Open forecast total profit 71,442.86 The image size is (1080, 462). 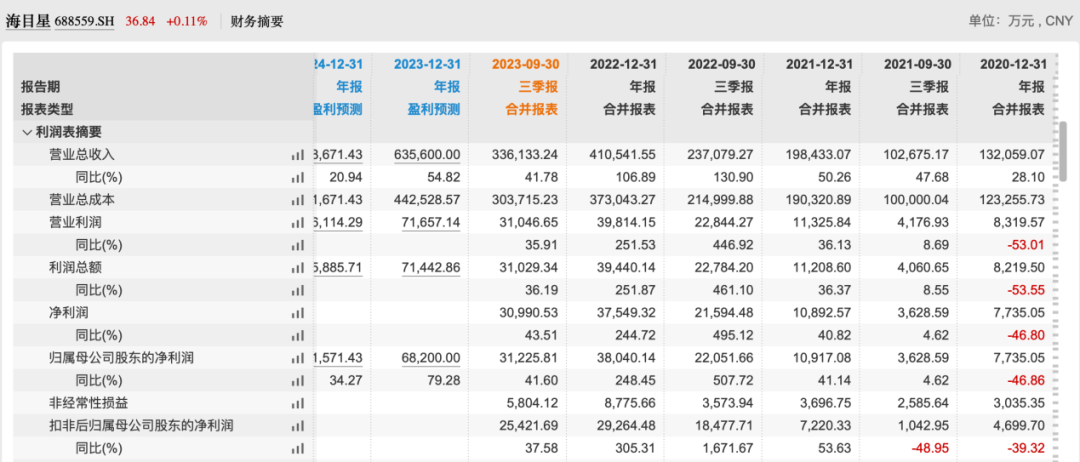(432, 268)
